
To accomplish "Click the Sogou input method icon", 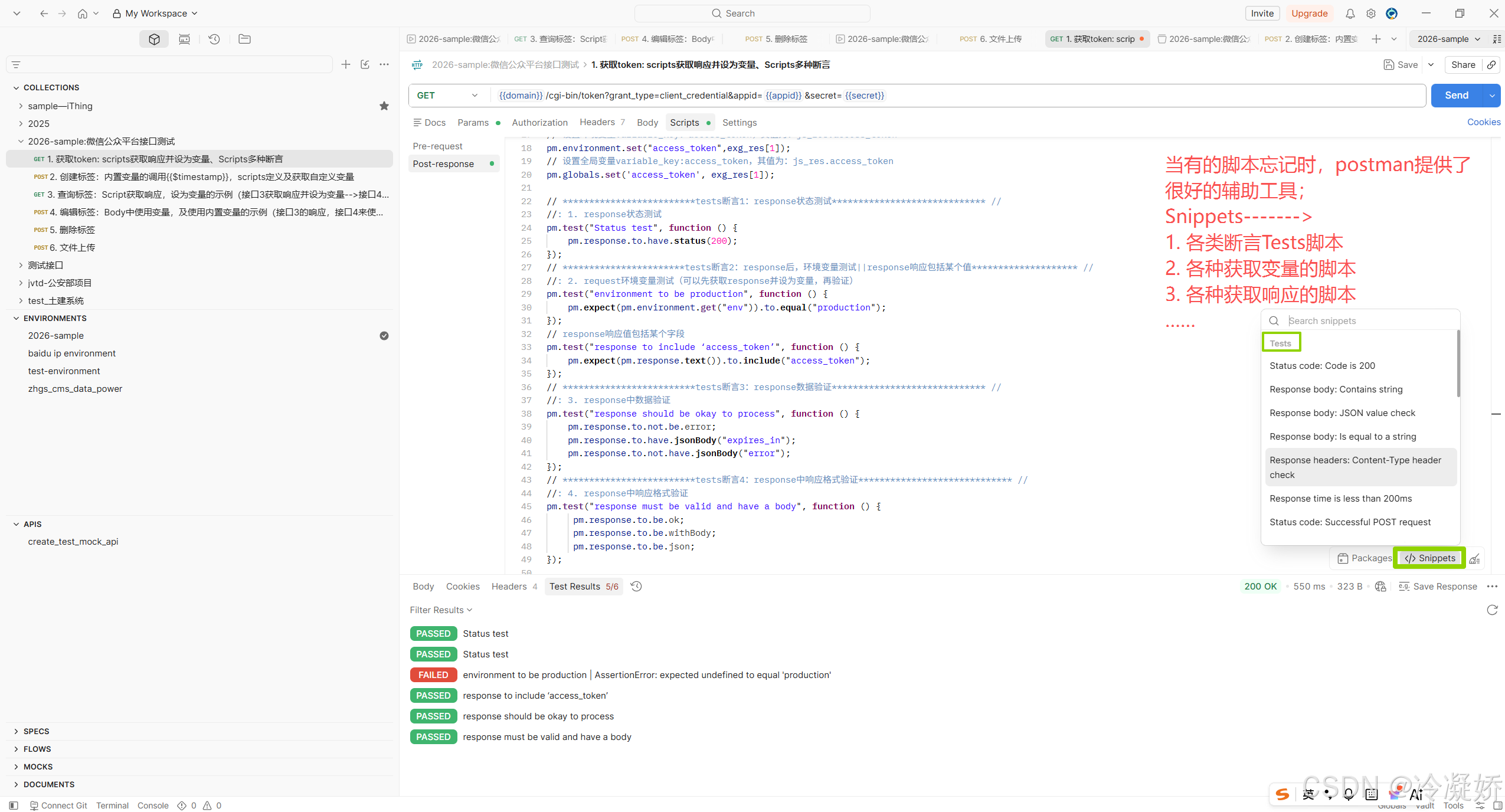I will pos(1282,794).
